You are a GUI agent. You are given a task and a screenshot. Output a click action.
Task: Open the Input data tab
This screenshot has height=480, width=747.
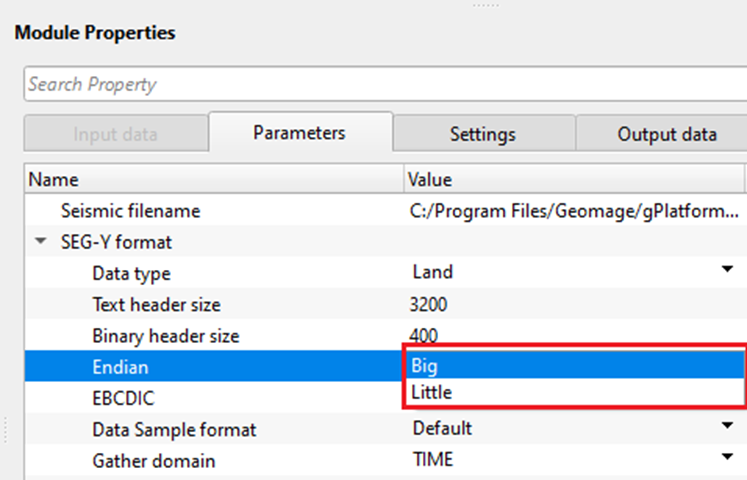(115, 134)
